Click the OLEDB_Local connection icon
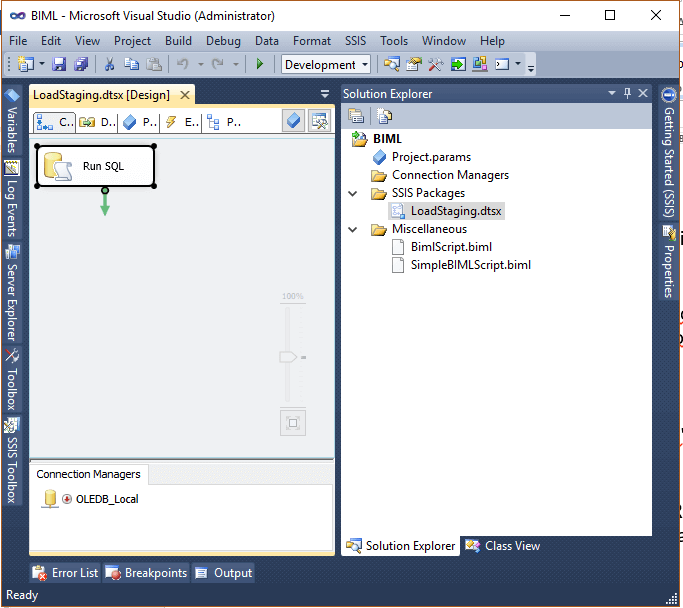 (50, 499)
